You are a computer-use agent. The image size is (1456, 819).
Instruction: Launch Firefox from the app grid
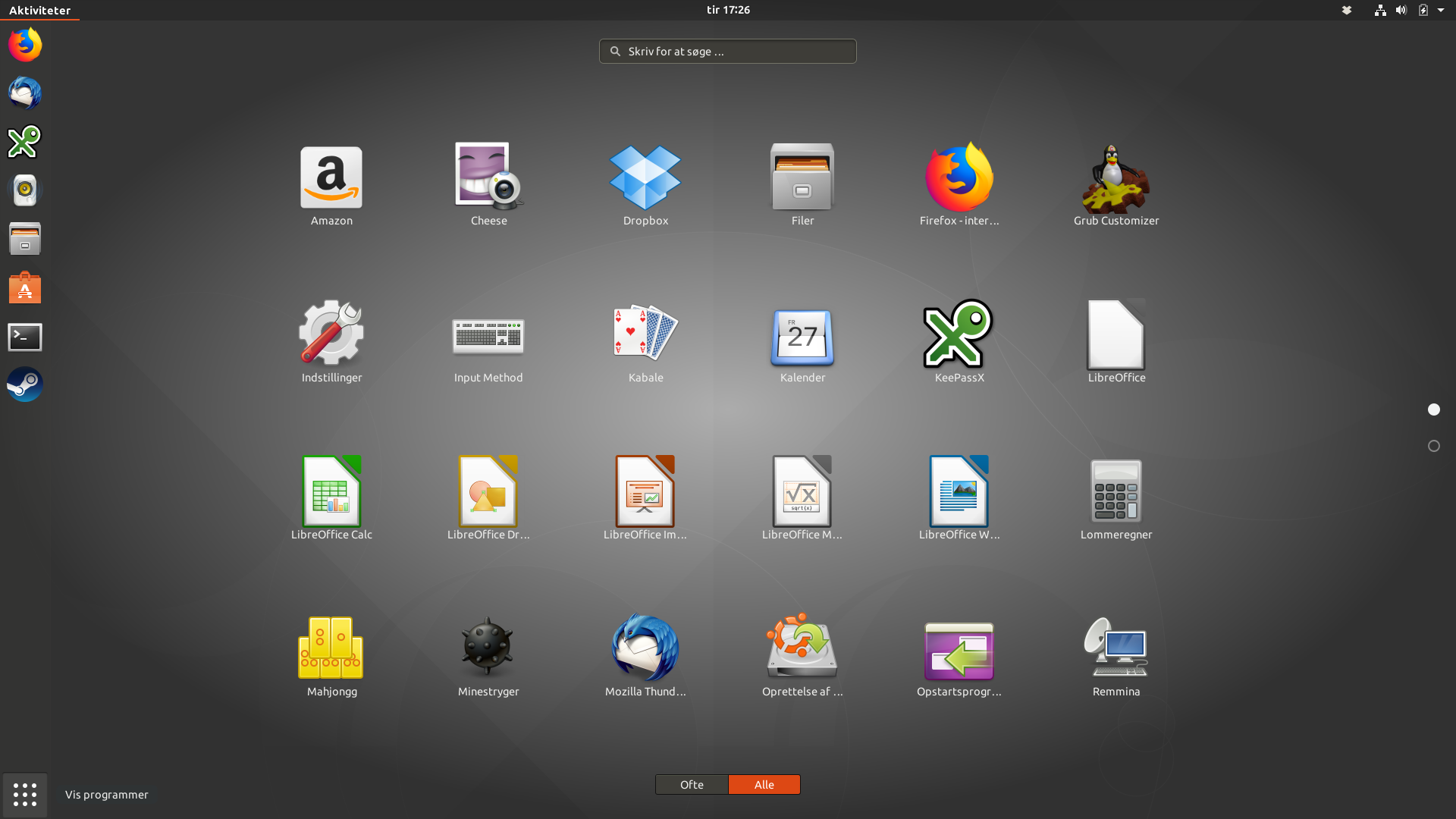[x=959, y=185]
